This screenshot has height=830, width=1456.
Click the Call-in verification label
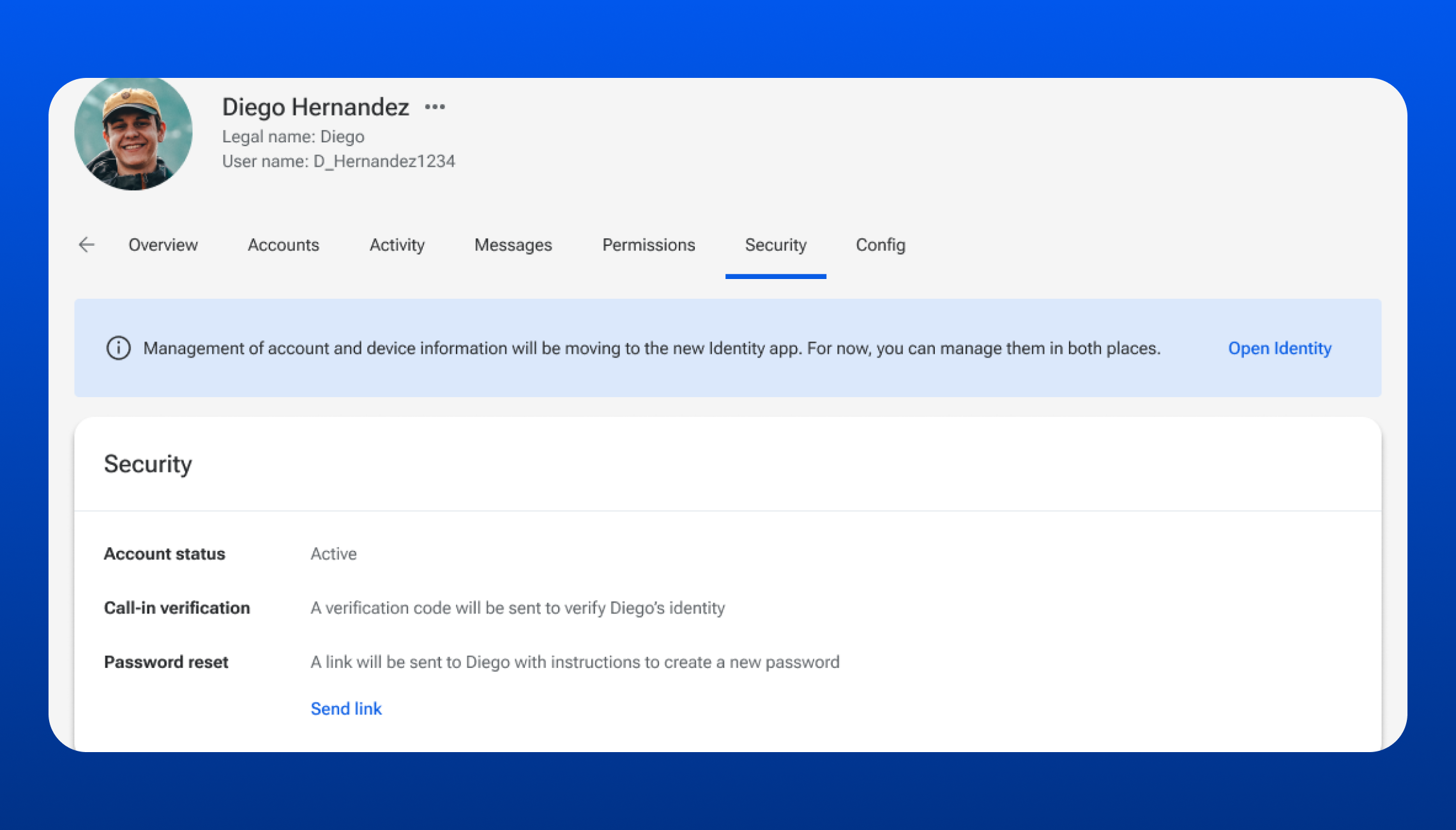(x=177, y=608)
